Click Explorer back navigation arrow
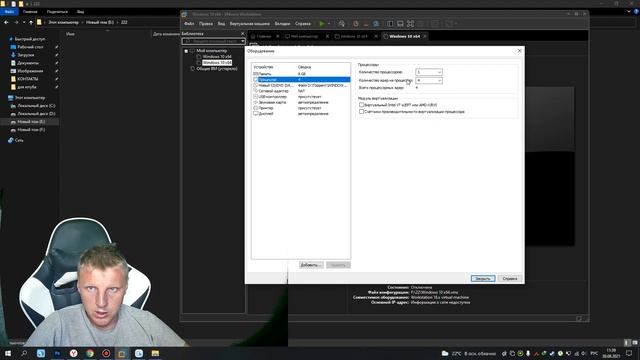This screenshot has height=360, width=640. [6, 22]
